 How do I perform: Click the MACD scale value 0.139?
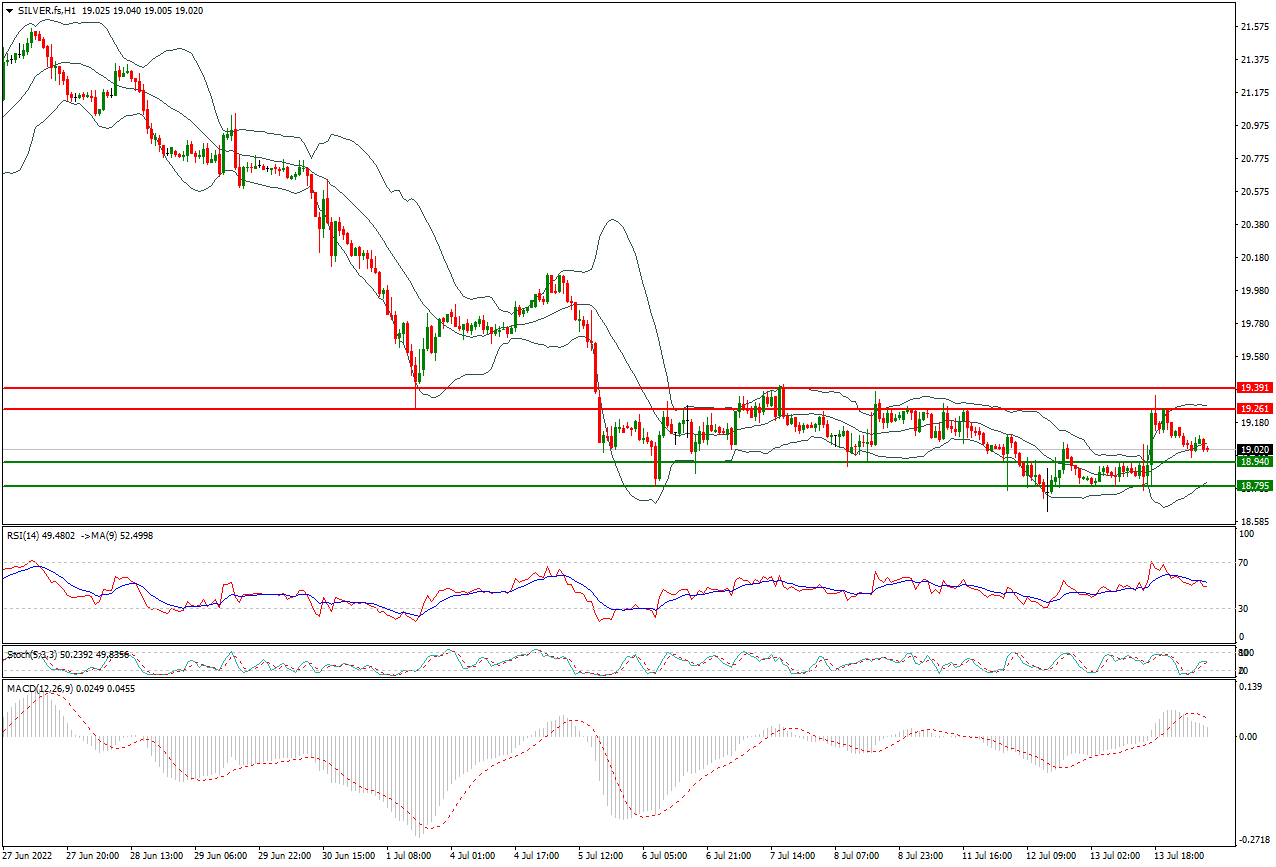1250,687
